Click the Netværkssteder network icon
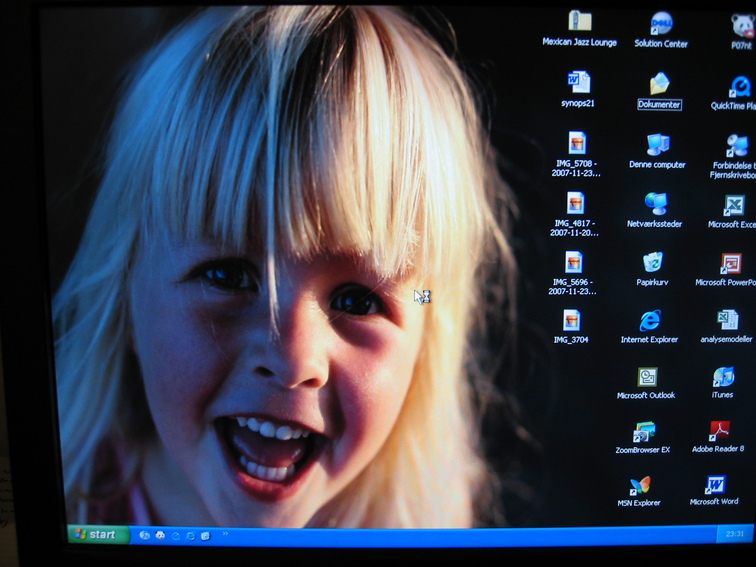 pos(655,204)
